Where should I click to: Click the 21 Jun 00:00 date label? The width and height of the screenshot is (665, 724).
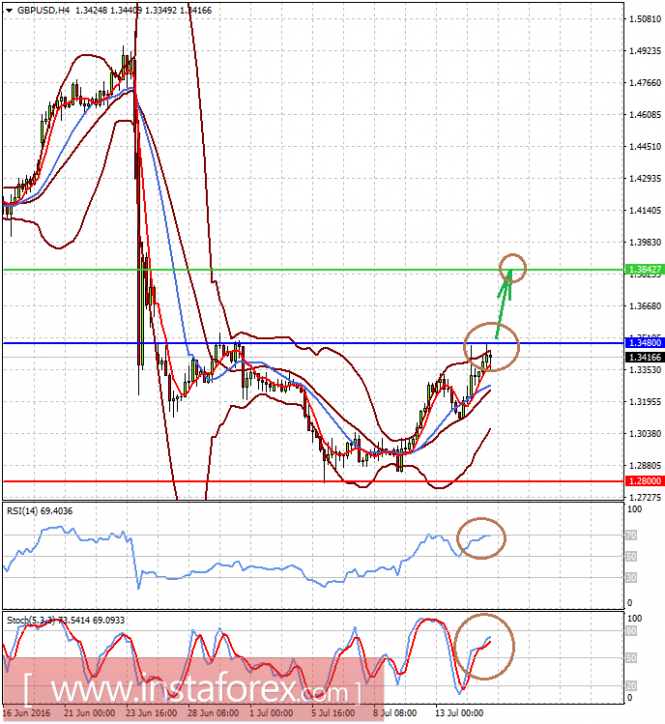point(90,713)
